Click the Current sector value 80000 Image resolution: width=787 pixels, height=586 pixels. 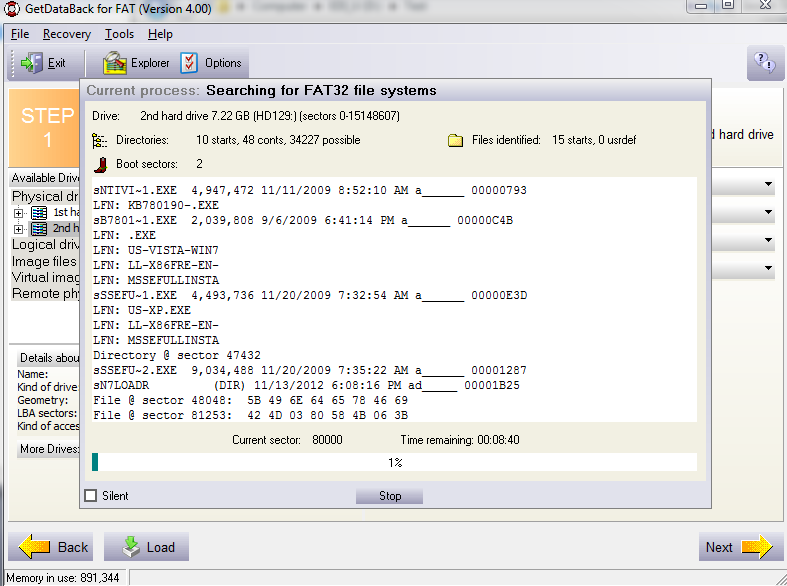click(327, 440)
